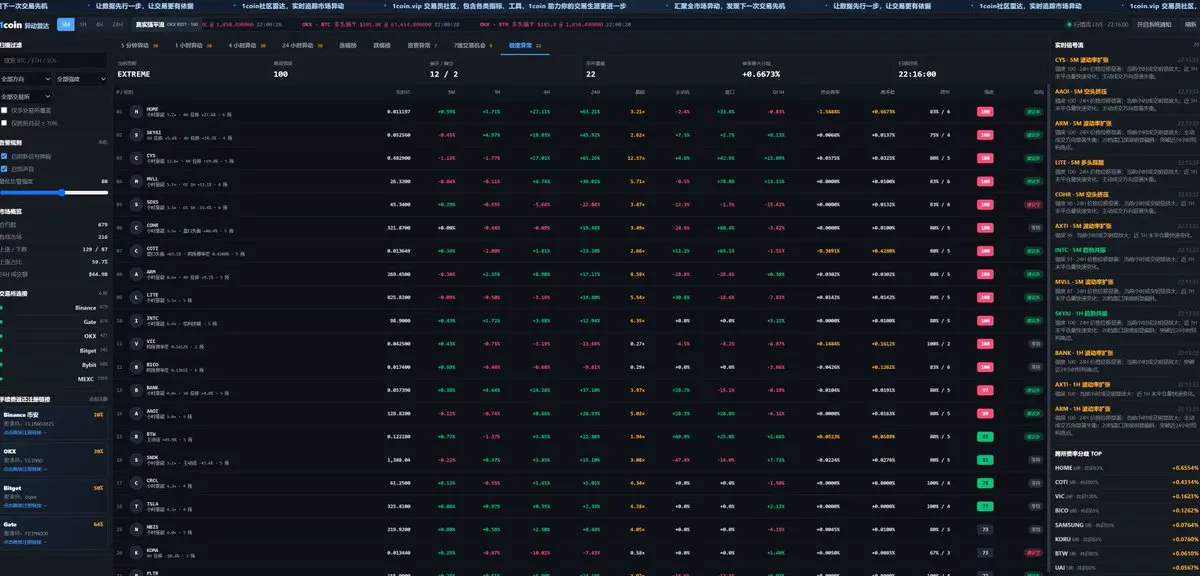This screenshot has height=576, width=1200.
Task: Uncheck the enable sound checkbox
Action: (x=4, y=168)
